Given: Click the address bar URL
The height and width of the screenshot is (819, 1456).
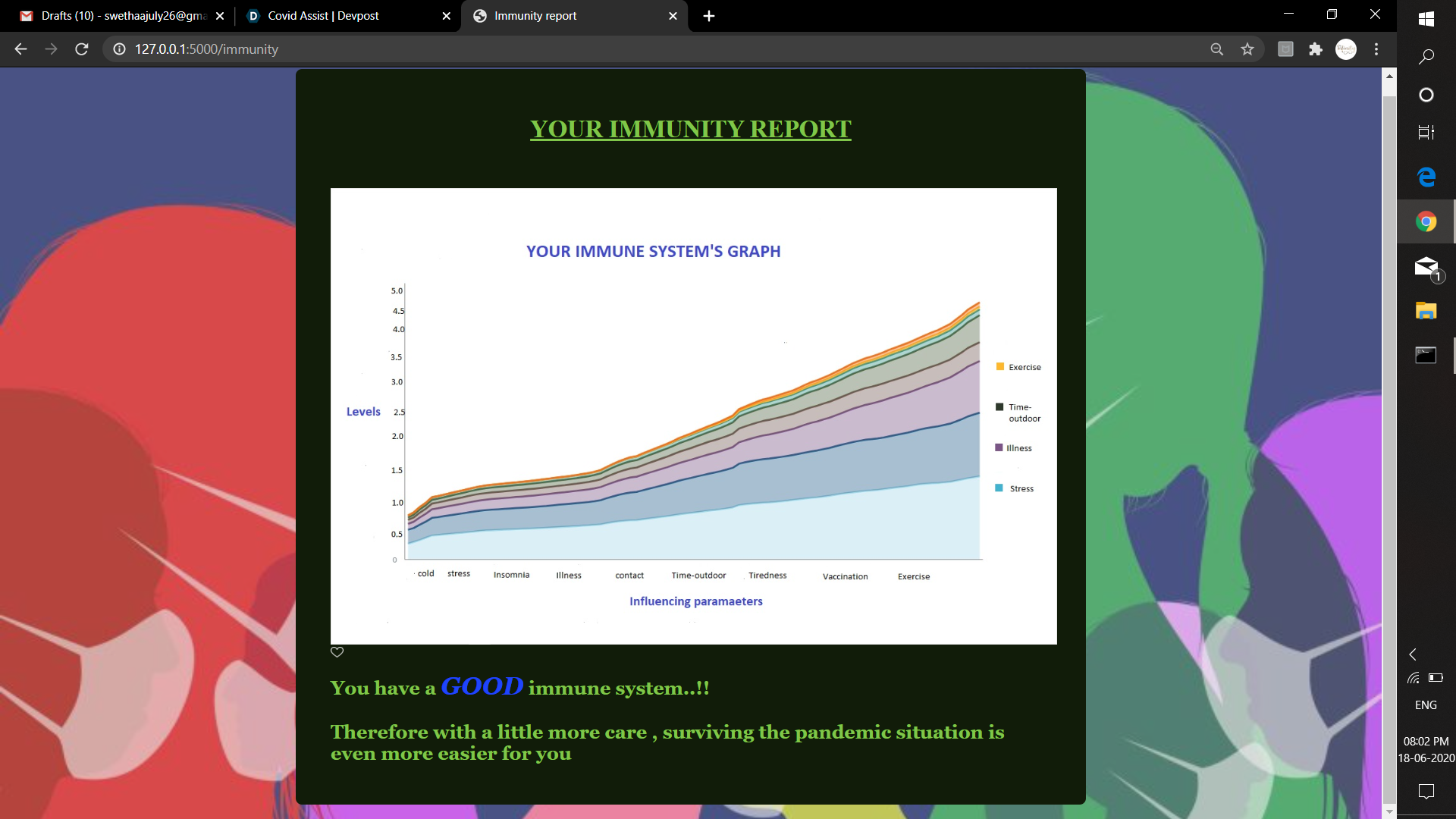Looking at the screenshot, I should click(206, 49).
